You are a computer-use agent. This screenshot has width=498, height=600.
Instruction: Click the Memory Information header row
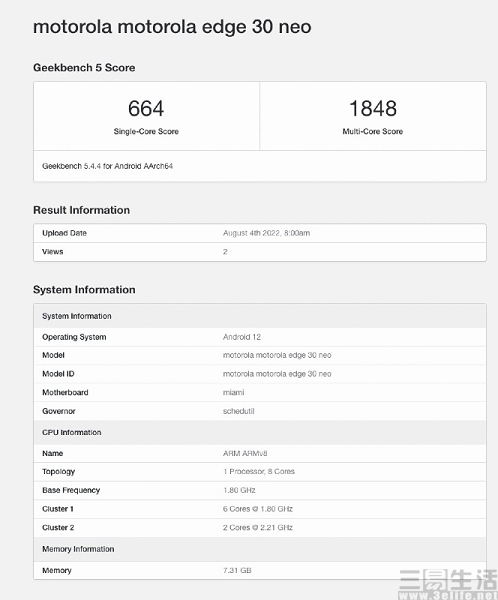pos(260,549)
